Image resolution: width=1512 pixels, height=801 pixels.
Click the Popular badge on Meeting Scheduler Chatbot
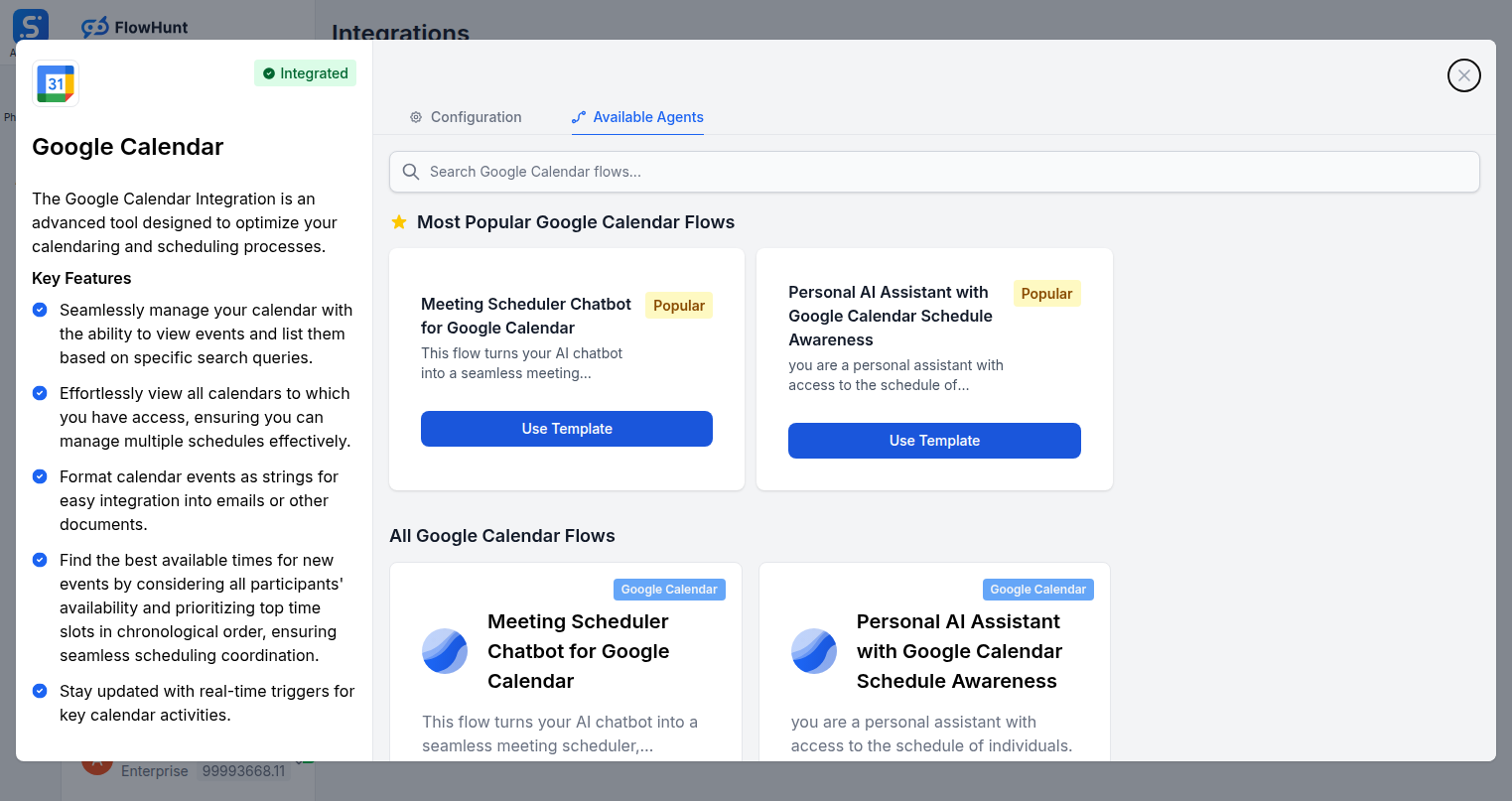[x=678, y=305]
